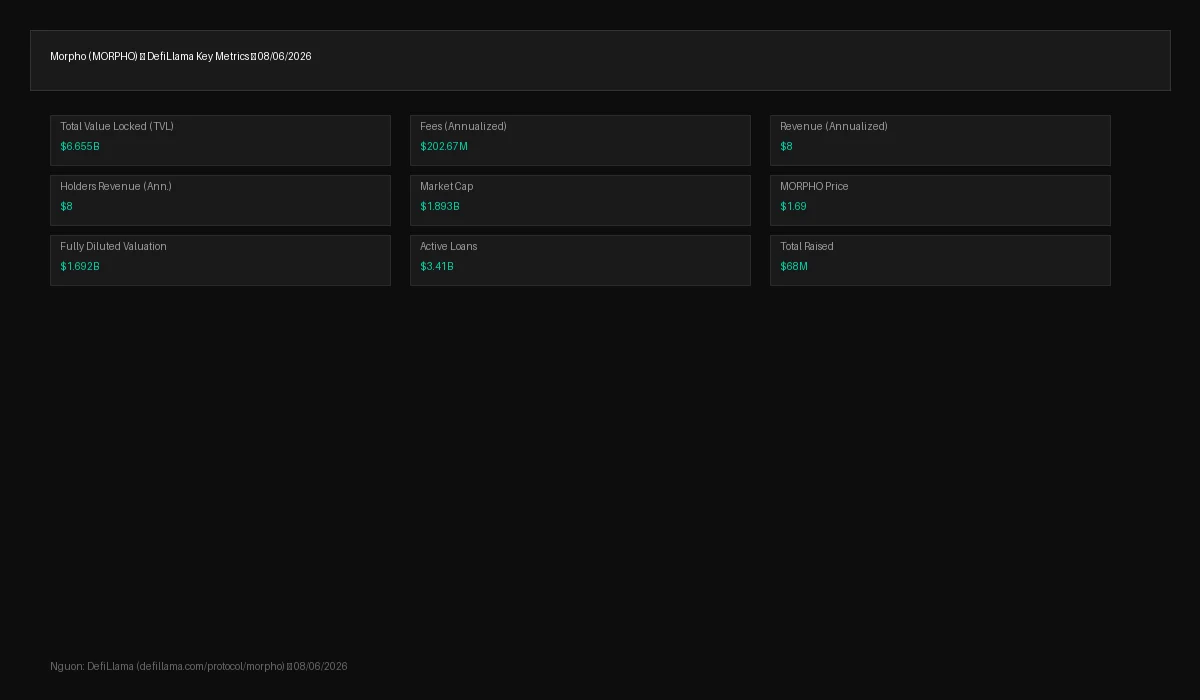The width and height of the screenshot is (1200, 700).
Task: Click the "$1.692B" valuation value
Action: 80,267
